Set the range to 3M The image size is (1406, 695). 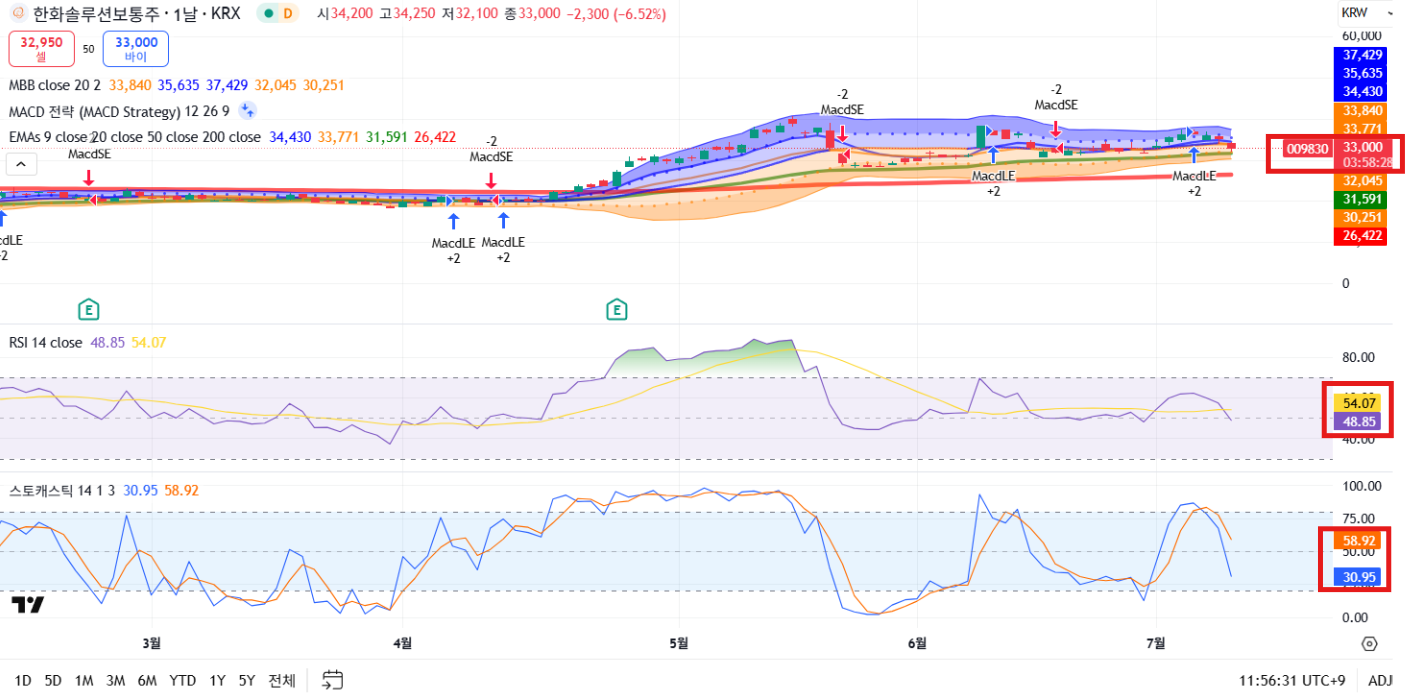click(x=115, y=681)
